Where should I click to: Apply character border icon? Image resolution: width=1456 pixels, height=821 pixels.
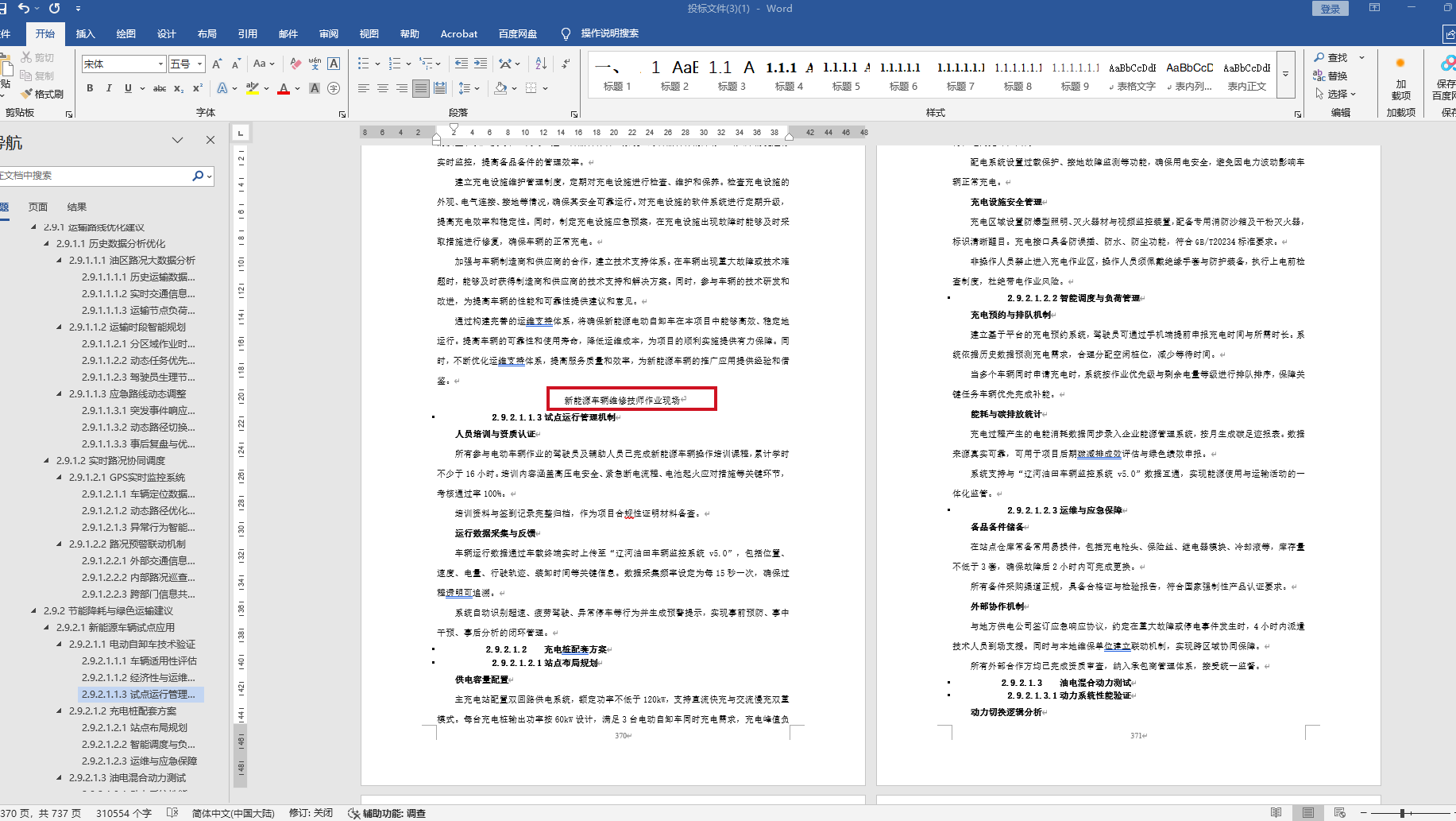pos(334,64)
